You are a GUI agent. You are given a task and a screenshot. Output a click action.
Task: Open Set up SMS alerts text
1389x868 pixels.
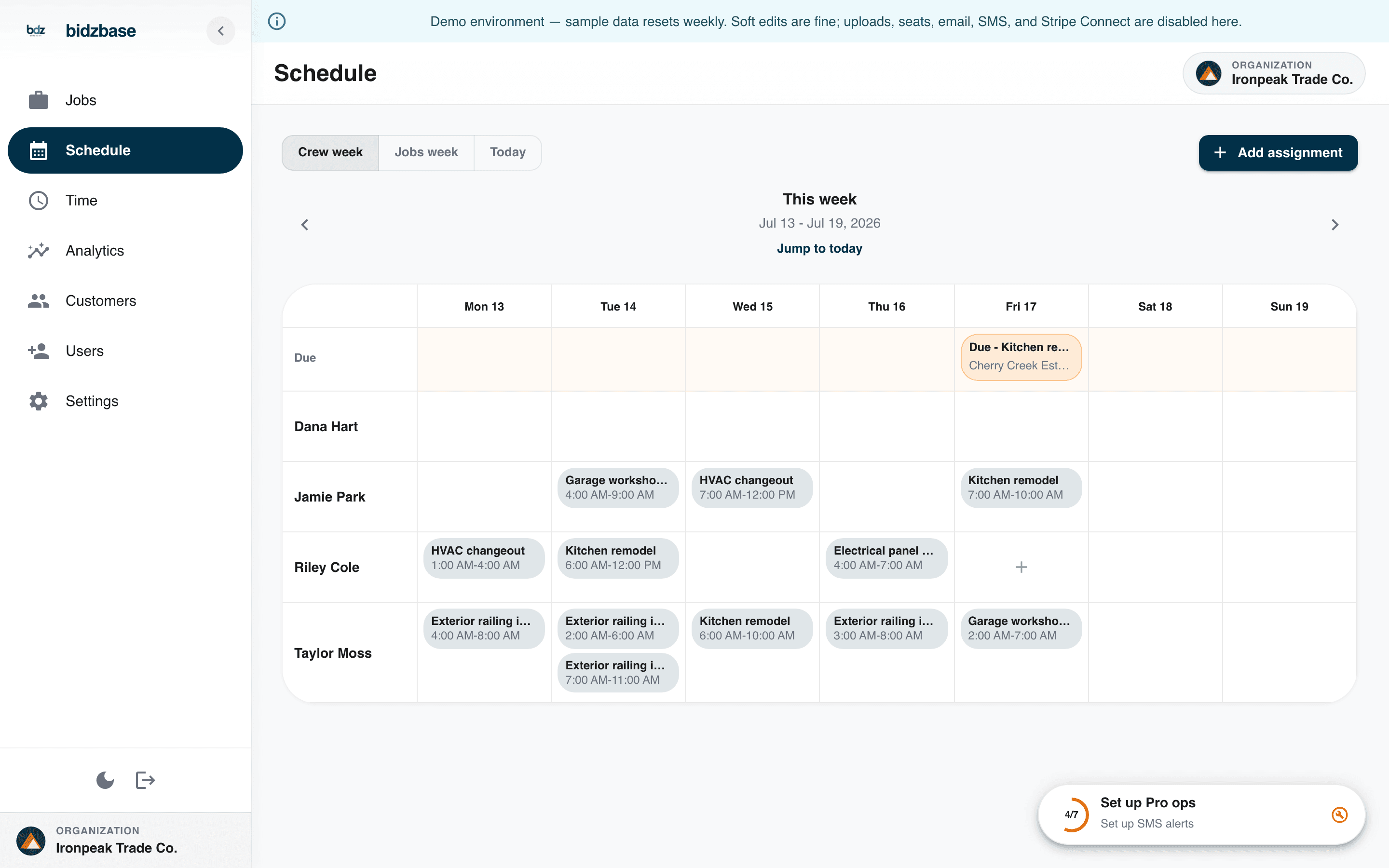coord(1147,824)
